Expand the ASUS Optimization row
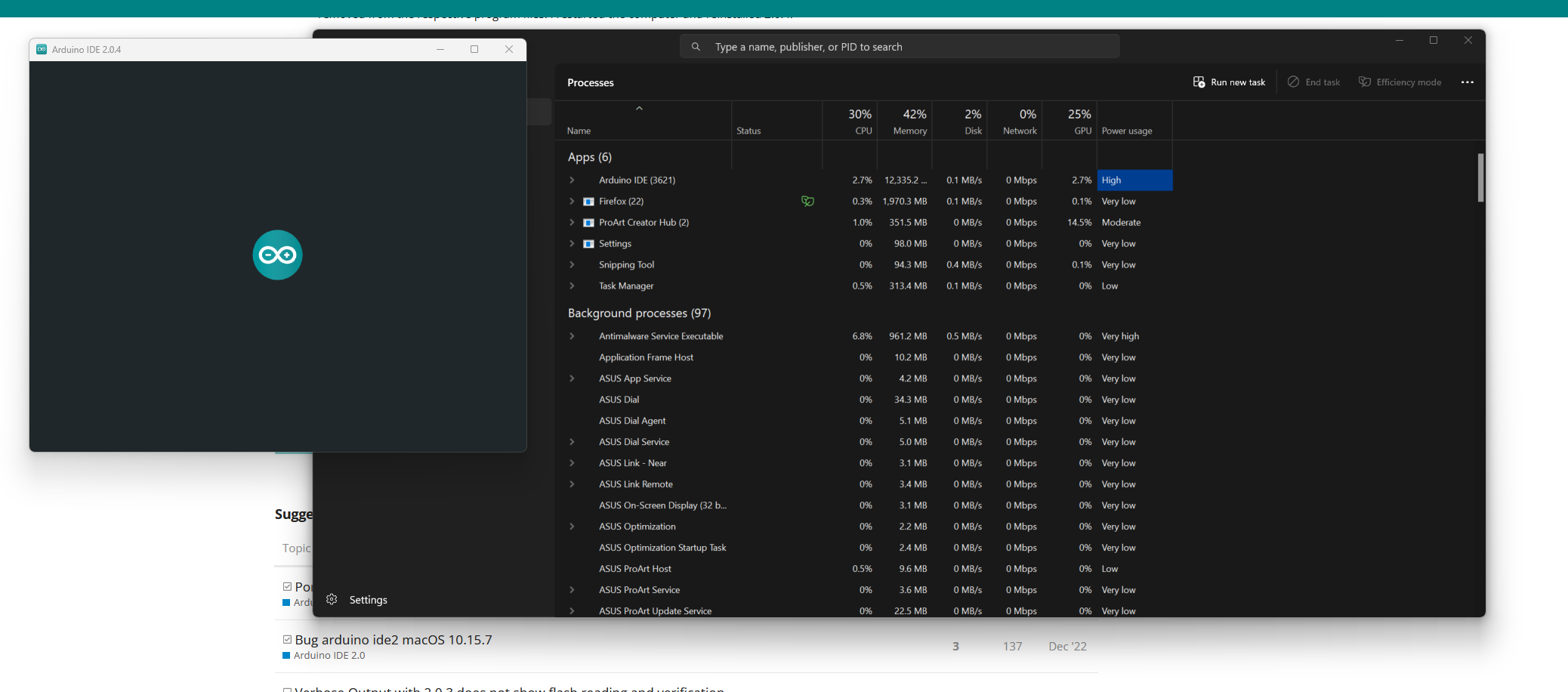This screenshot has height=692, width=1568. click(x=572, y=527)
